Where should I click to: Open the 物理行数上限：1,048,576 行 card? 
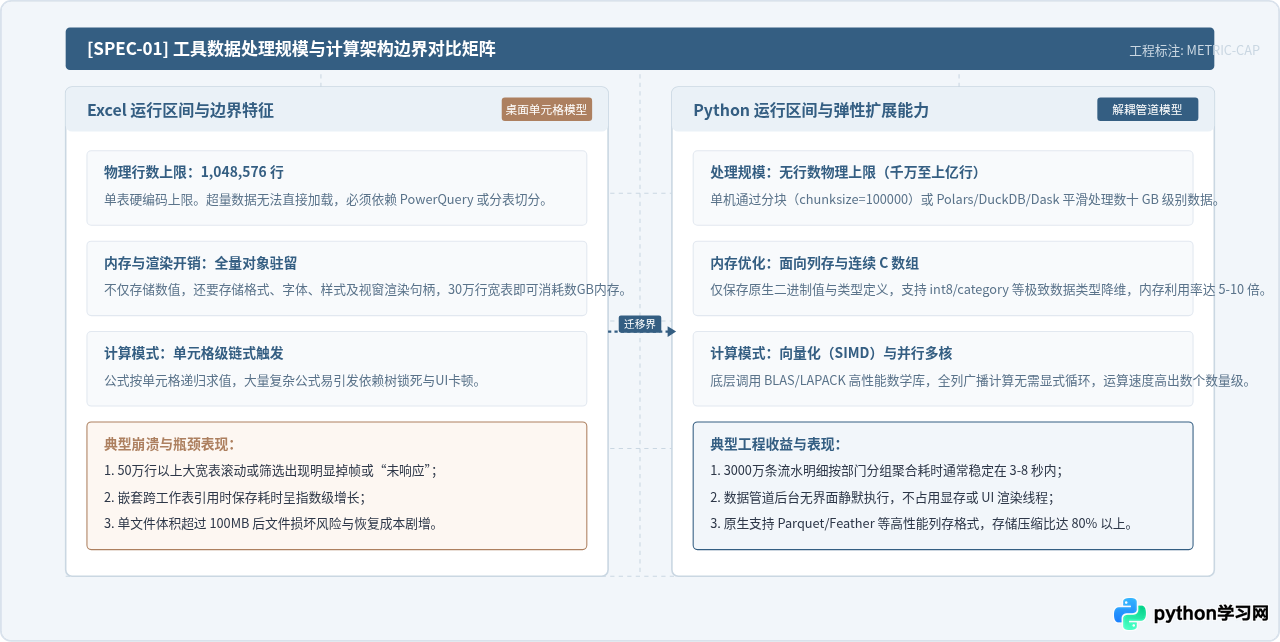(336, 188)
